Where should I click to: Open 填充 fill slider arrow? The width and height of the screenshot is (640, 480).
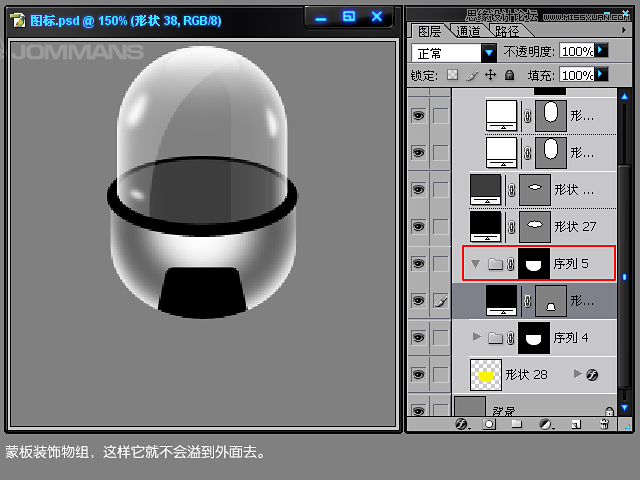[600, 74]
